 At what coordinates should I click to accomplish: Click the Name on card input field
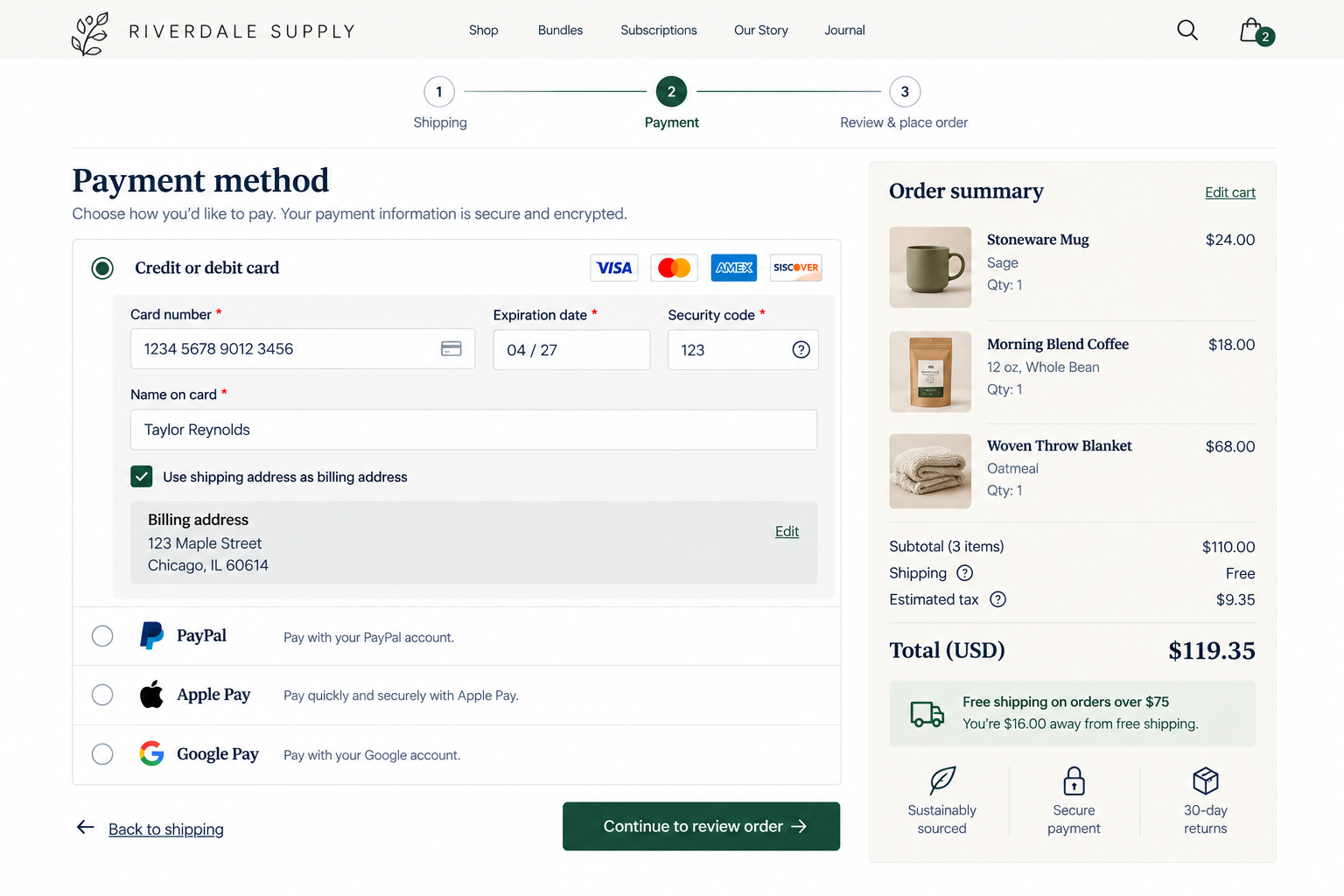[x=473, y=430]
